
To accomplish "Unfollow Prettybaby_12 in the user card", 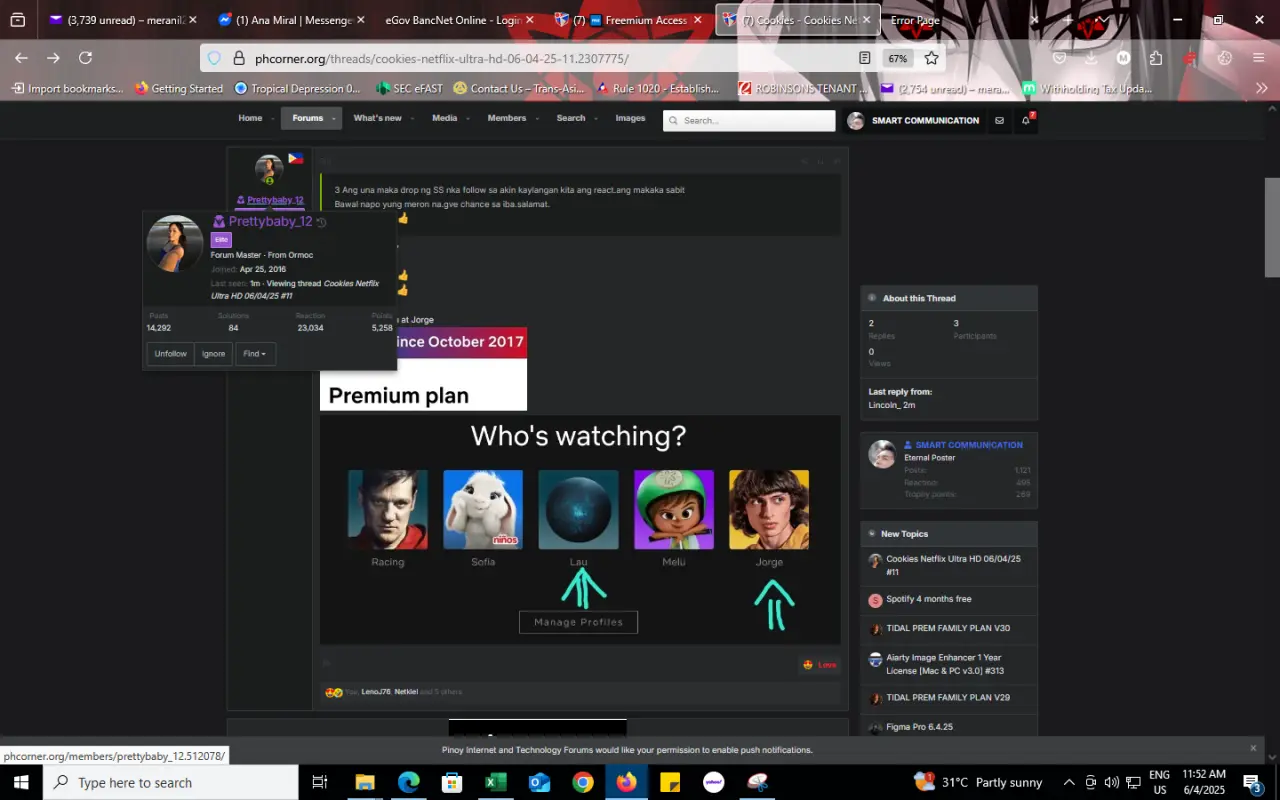I will pyautogui.click(x=170, y=354).
